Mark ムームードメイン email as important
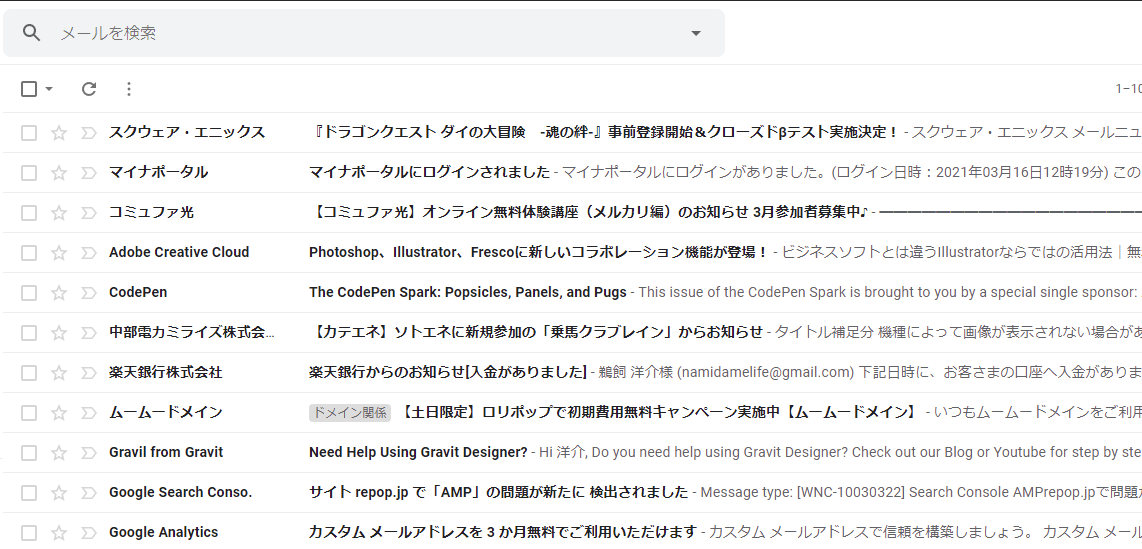 88,413
